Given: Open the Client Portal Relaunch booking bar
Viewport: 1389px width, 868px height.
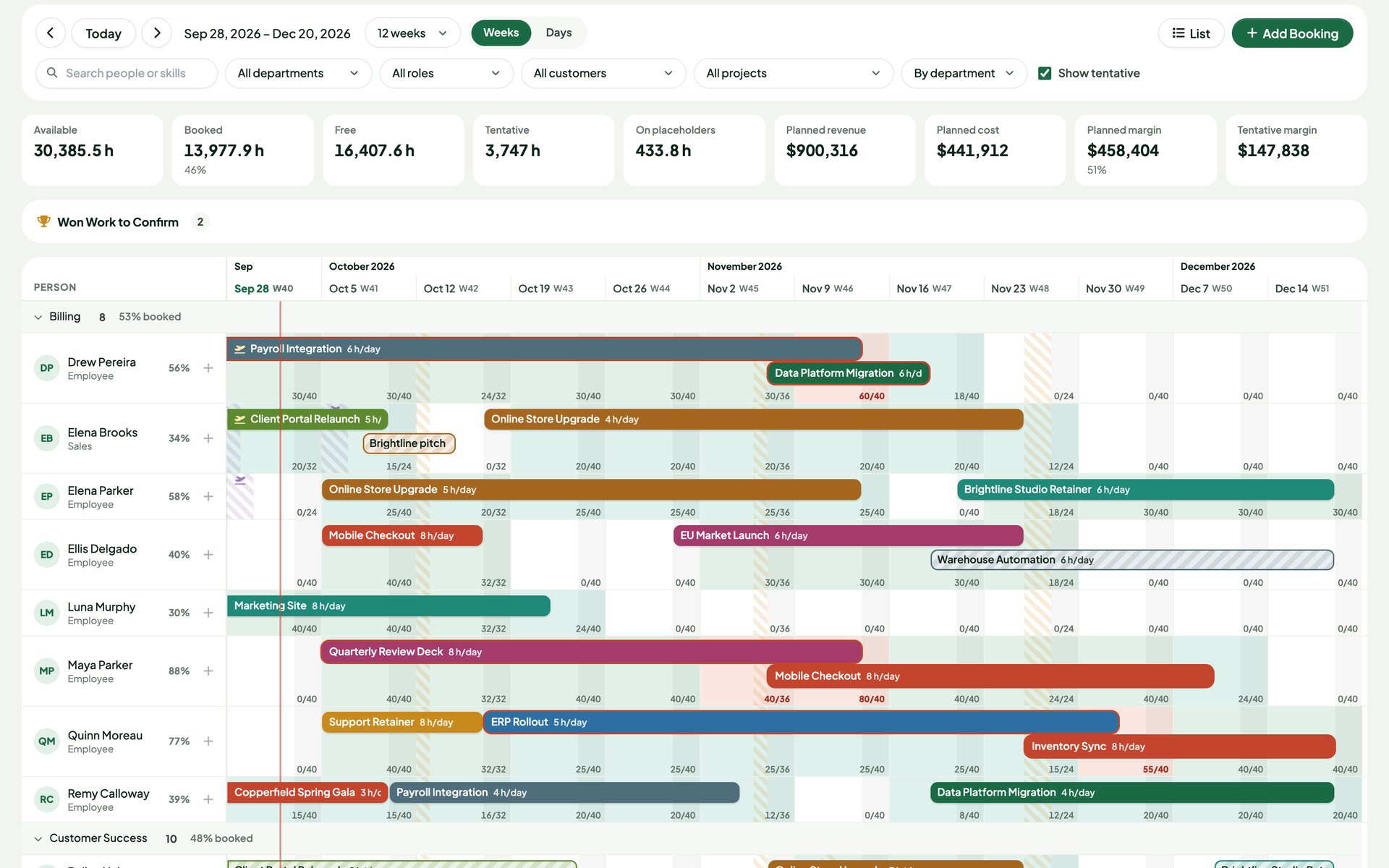Looking at the screenshot, I should (307, 419).
